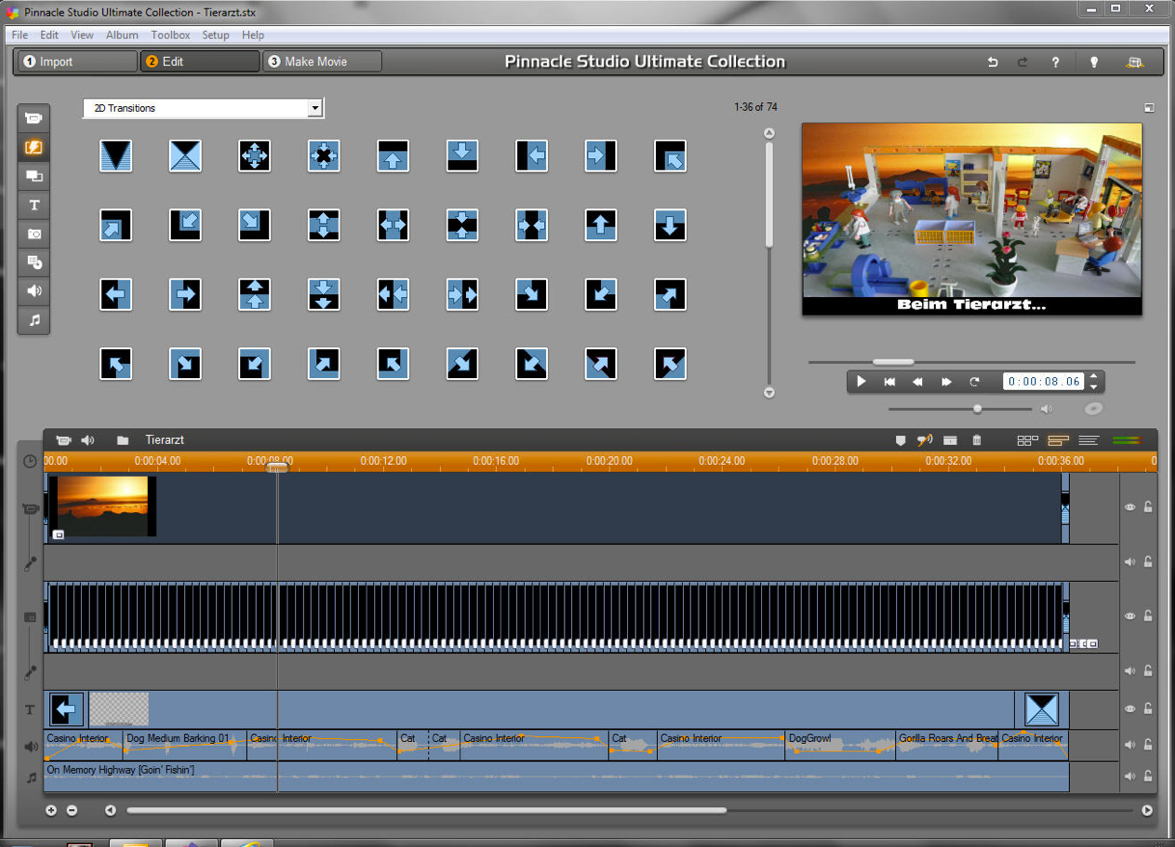Open the Sound Effects album section
Image resolution: width=1175 pixels, height=847 pixels.
[34, 291]
